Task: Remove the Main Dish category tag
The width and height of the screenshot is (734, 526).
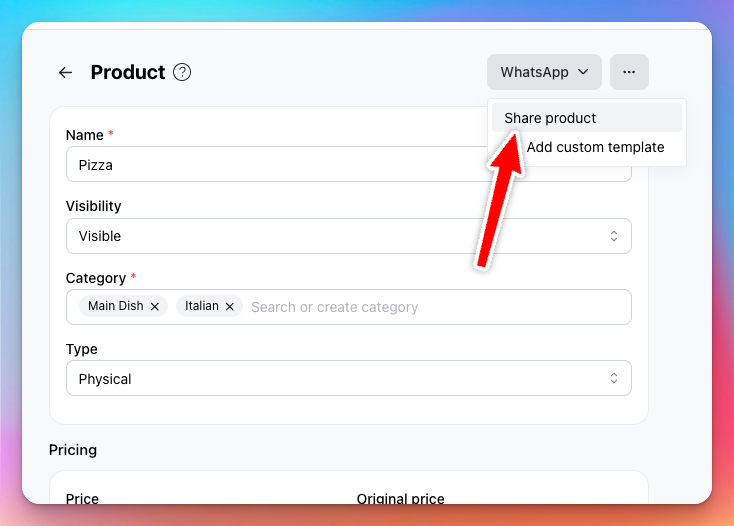Action: [154, 307]
